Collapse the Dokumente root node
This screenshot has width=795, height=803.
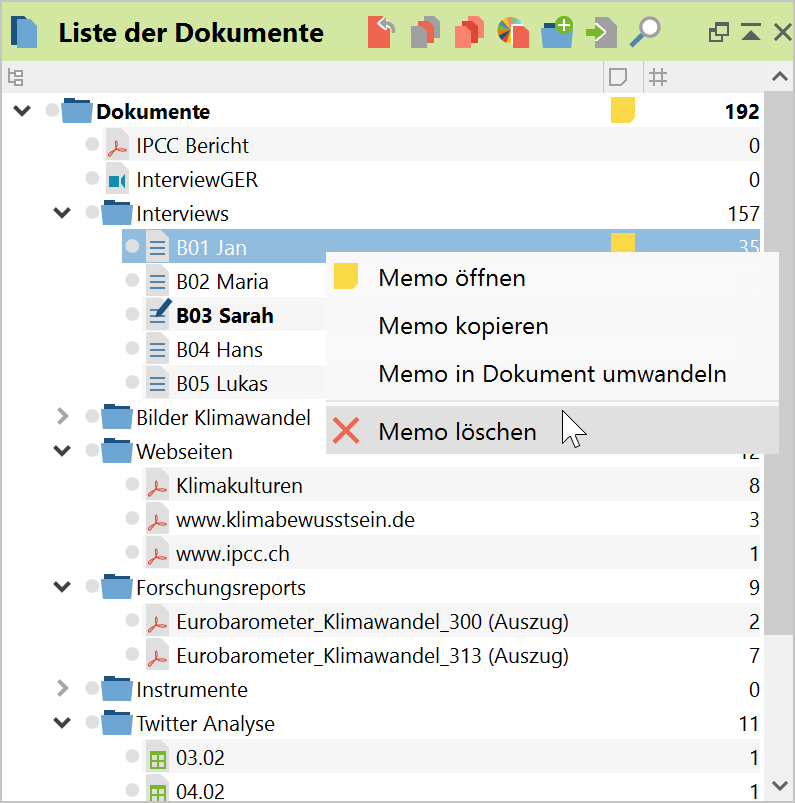22,111
